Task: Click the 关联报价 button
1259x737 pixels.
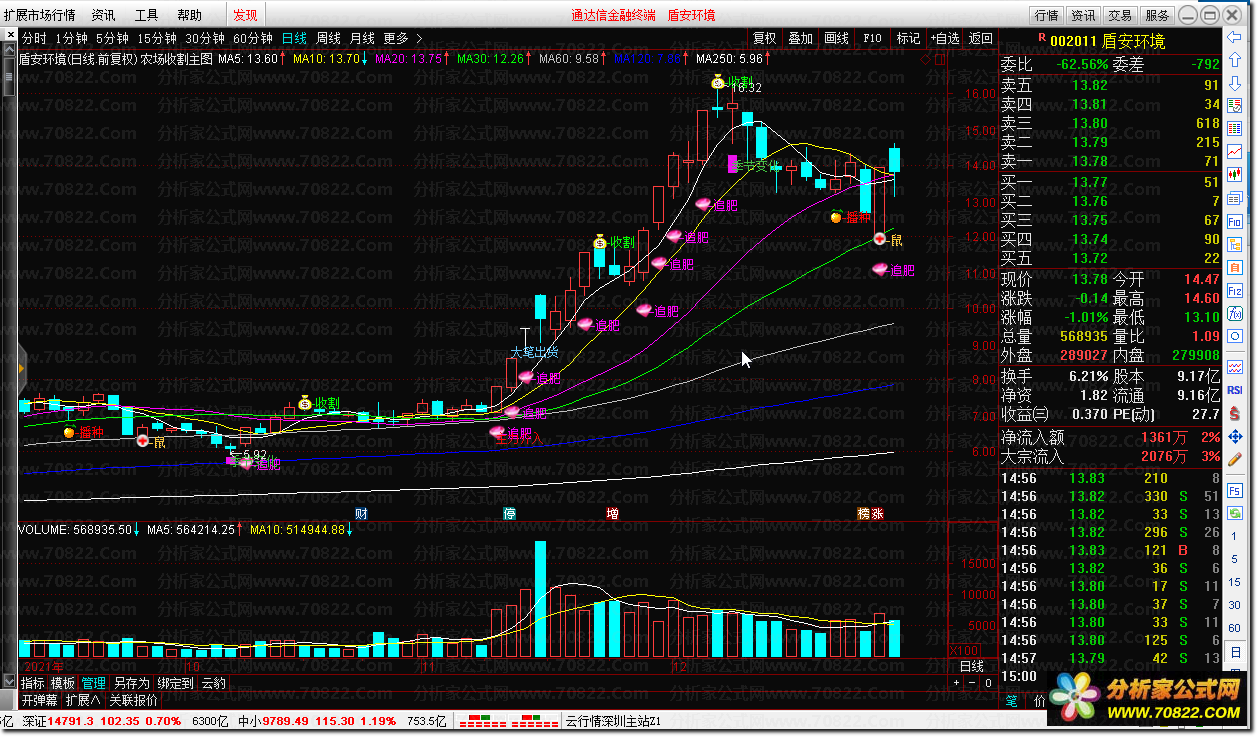Action: (133, 700)
